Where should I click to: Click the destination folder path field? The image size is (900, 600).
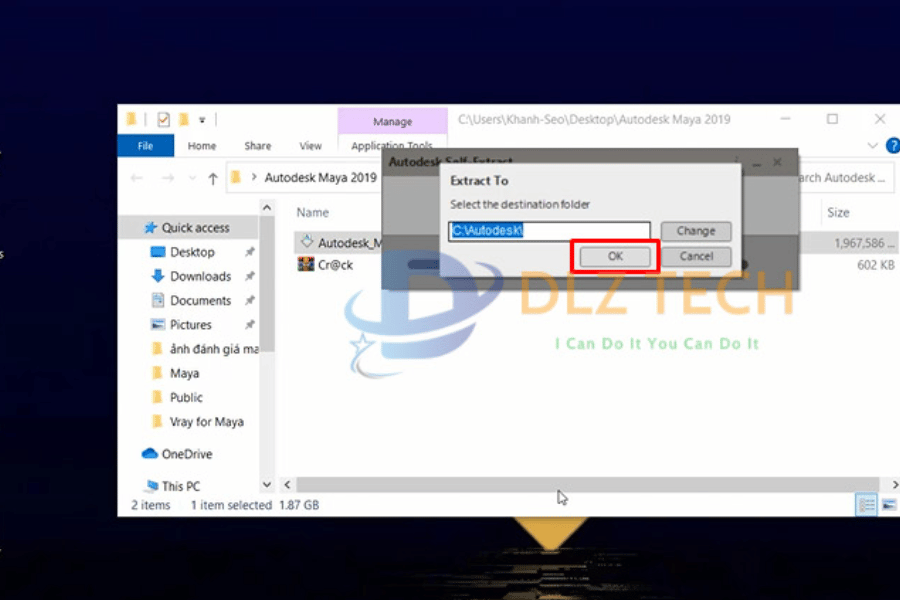pos(549,231)
